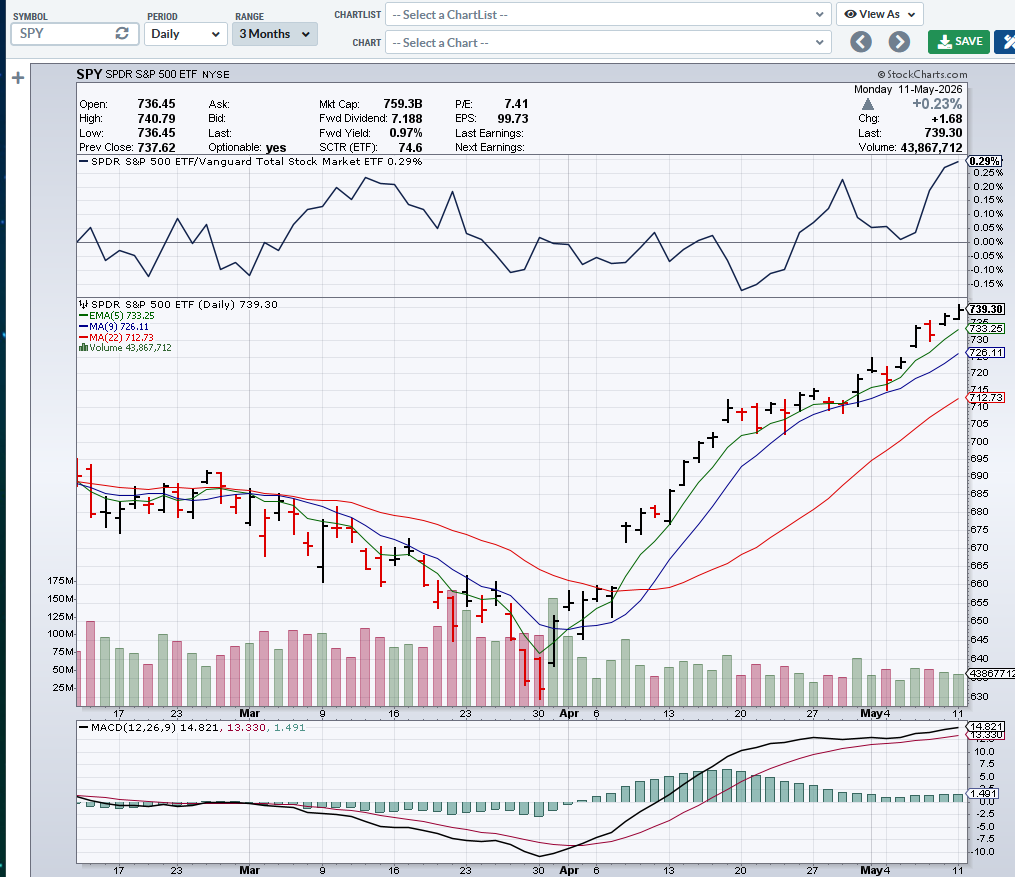Click the Fwd Dividend value 7.188

tap(407, 118)
